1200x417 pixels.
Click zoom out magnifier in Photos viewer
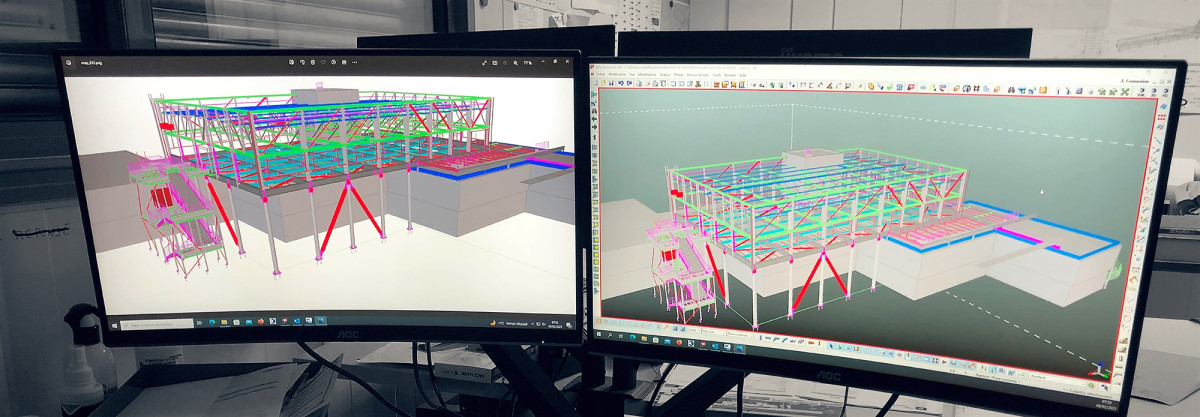coord(505,63)
